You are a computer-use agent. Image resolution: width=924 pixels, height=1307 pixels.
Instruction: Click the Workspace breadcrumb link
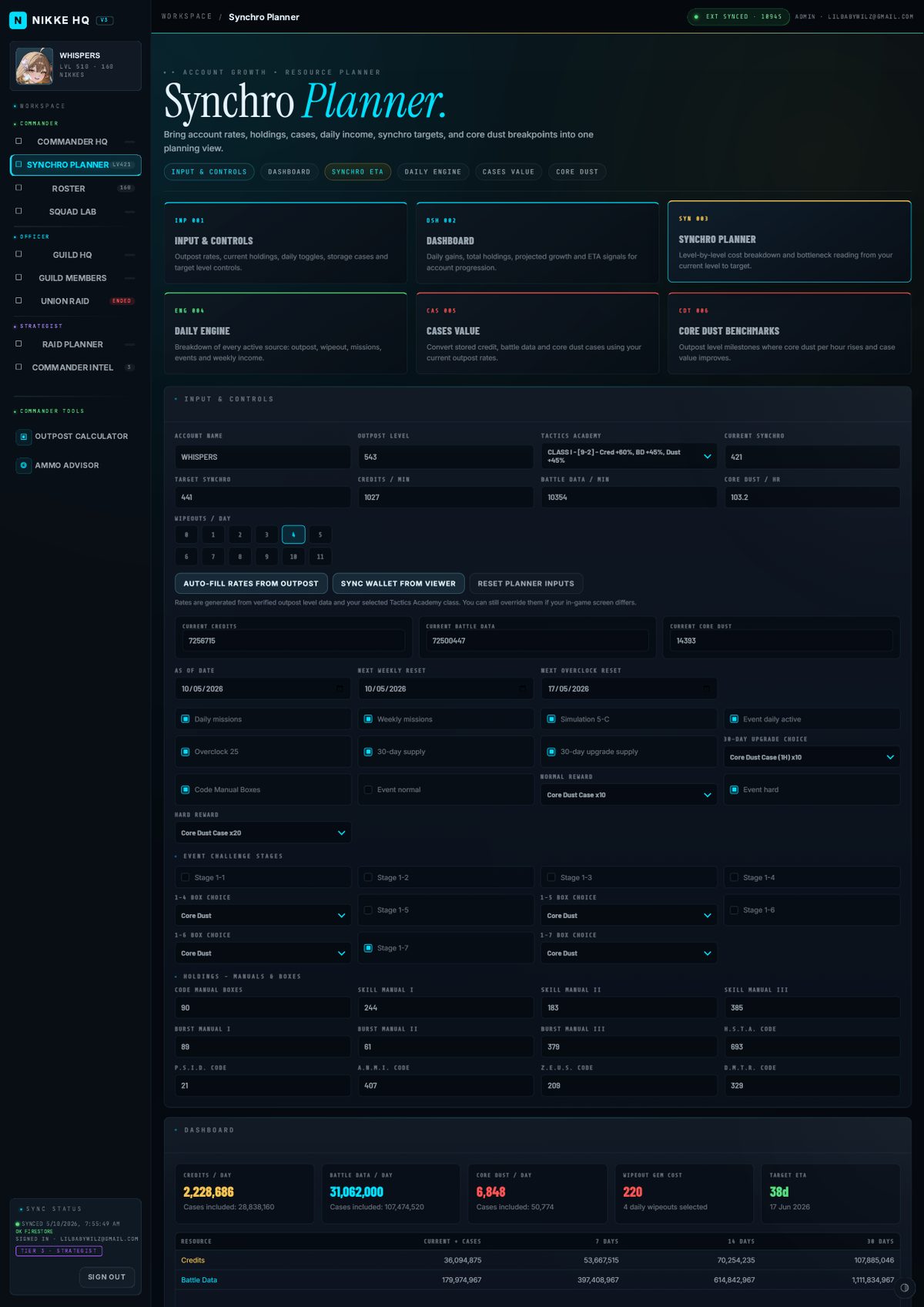tap(186, 16)
